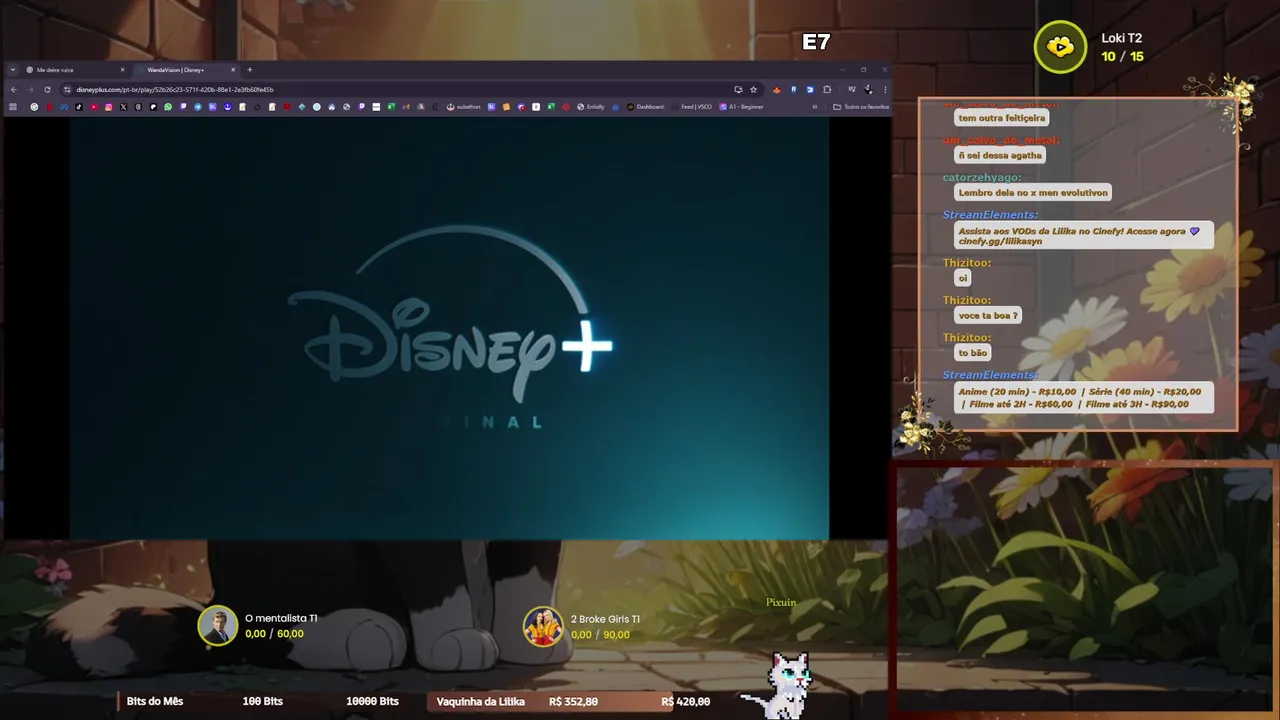Viewport: 1280px width, 720px height.
Task: Open the Threads bookmark
Action: [138, 106]
